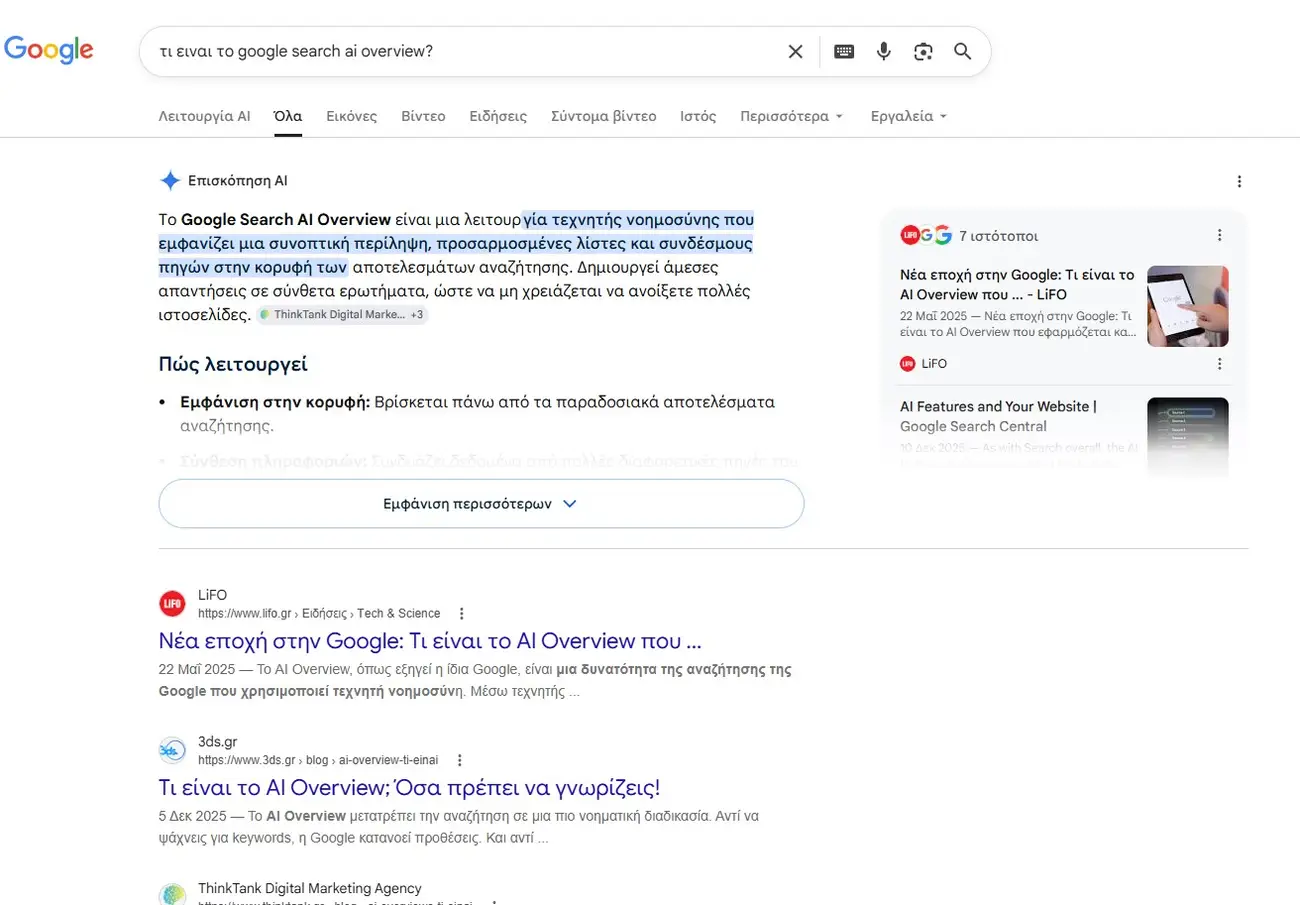The height and width of the screenshot is (905, 1300).
Task: Click the 7 ιστότοποι text
Action: [998, 237]
